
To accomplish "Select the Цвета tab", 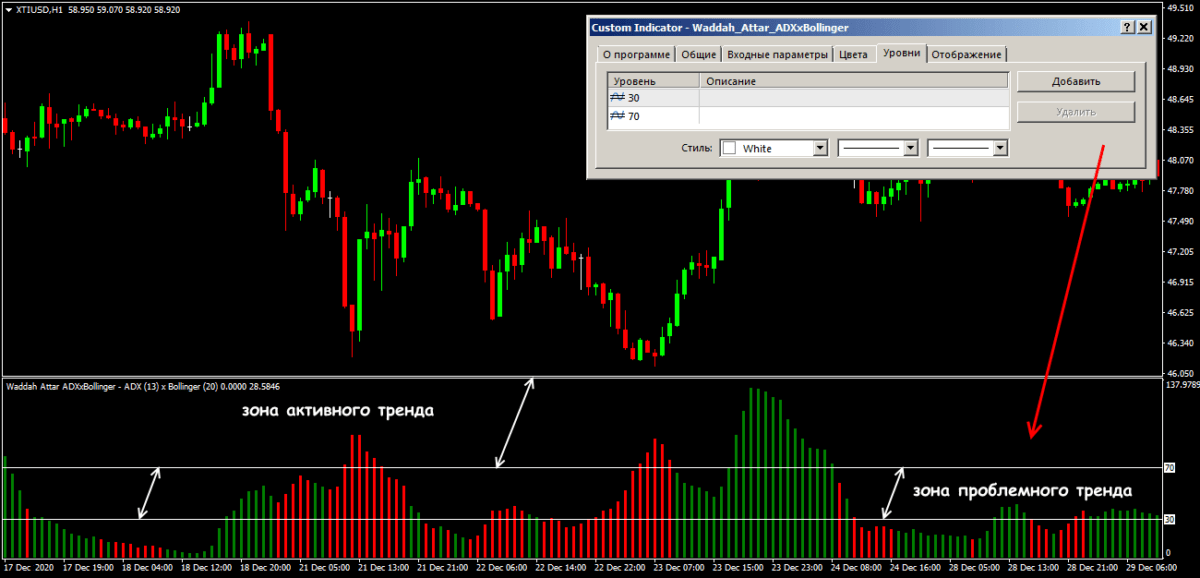I will [853, 55].
